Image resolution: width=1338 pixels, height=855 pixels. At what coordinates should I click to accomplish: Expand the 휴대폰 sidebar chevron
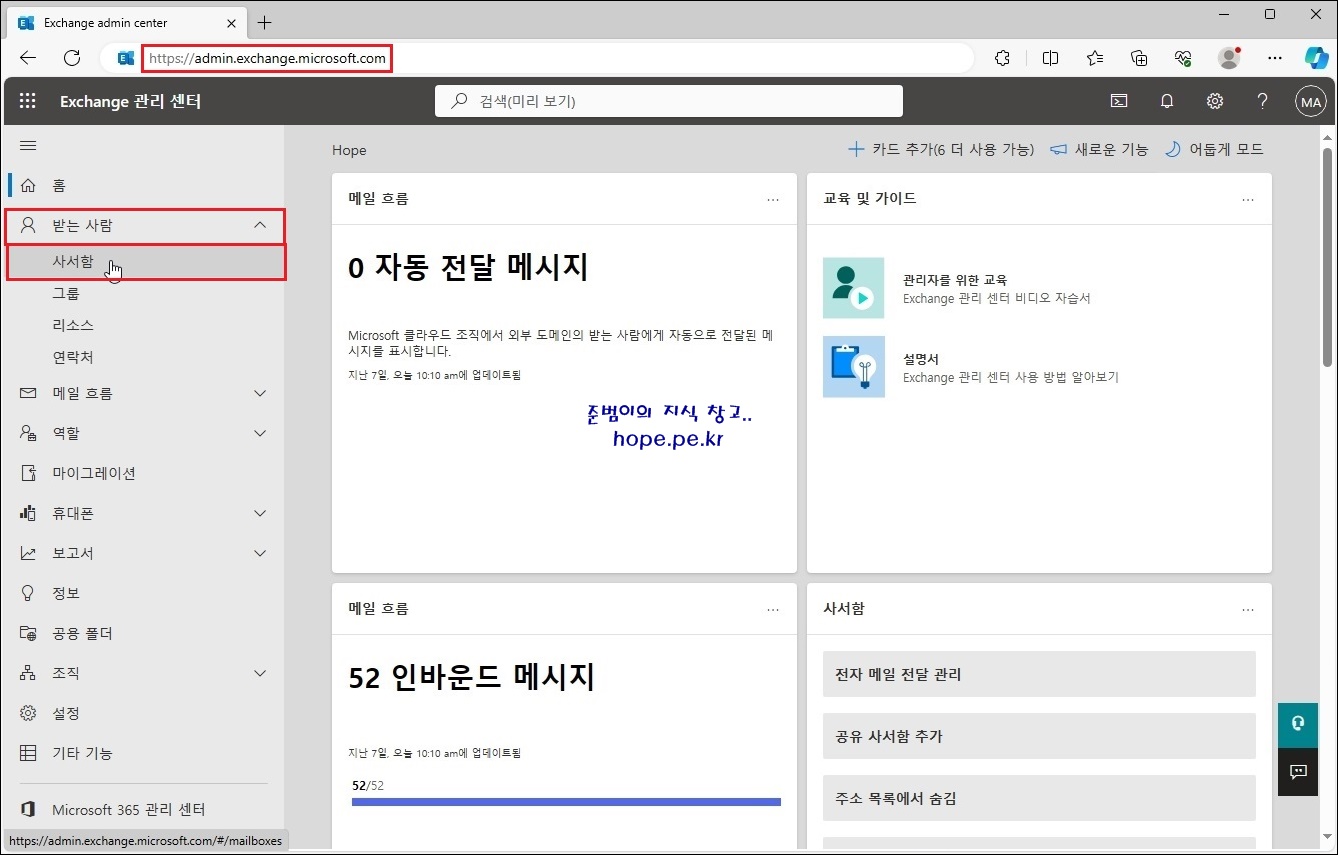[260, 514]
